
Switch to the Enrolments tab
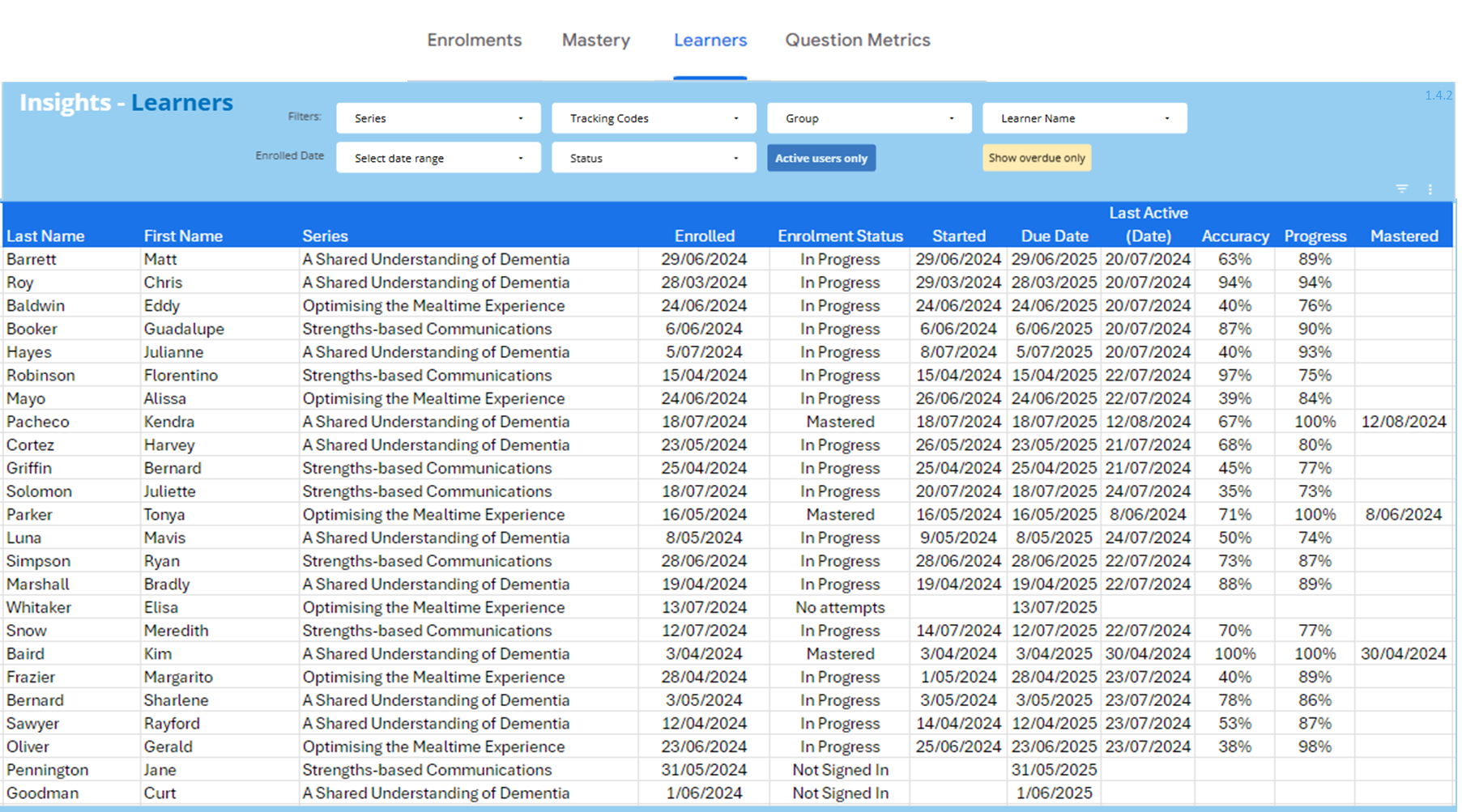pyautogui.click(x=475, y=40)
